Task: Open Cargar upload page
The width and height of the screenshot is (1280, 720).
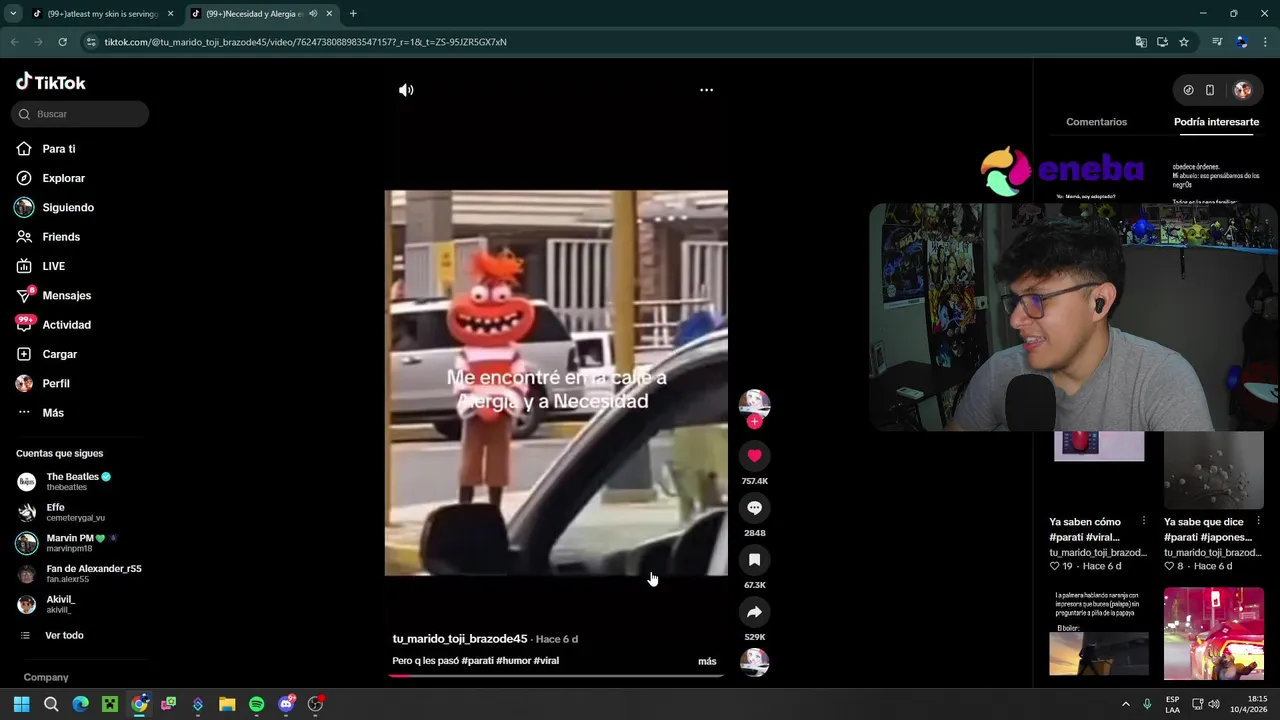Action: pyautogui.click(x=59, y=354)
